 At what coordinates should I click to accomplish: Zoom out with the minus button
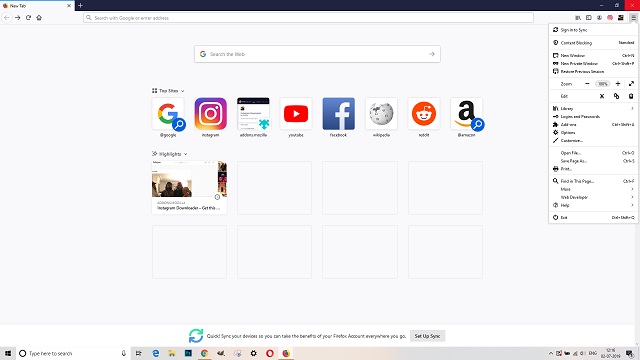pos(587,84)
